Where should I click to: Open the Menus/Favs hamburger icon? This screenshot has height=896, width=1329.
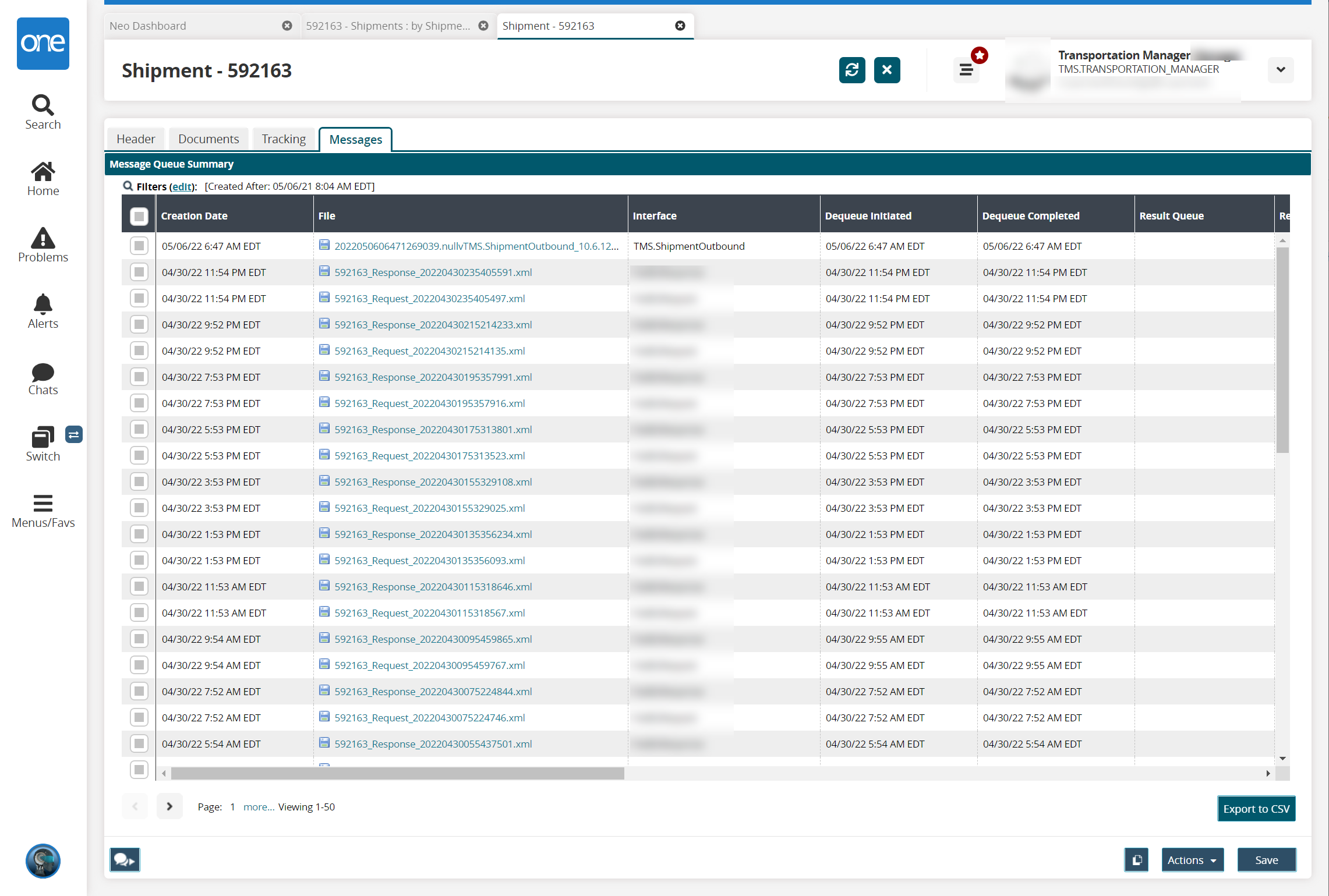(43, 503)
